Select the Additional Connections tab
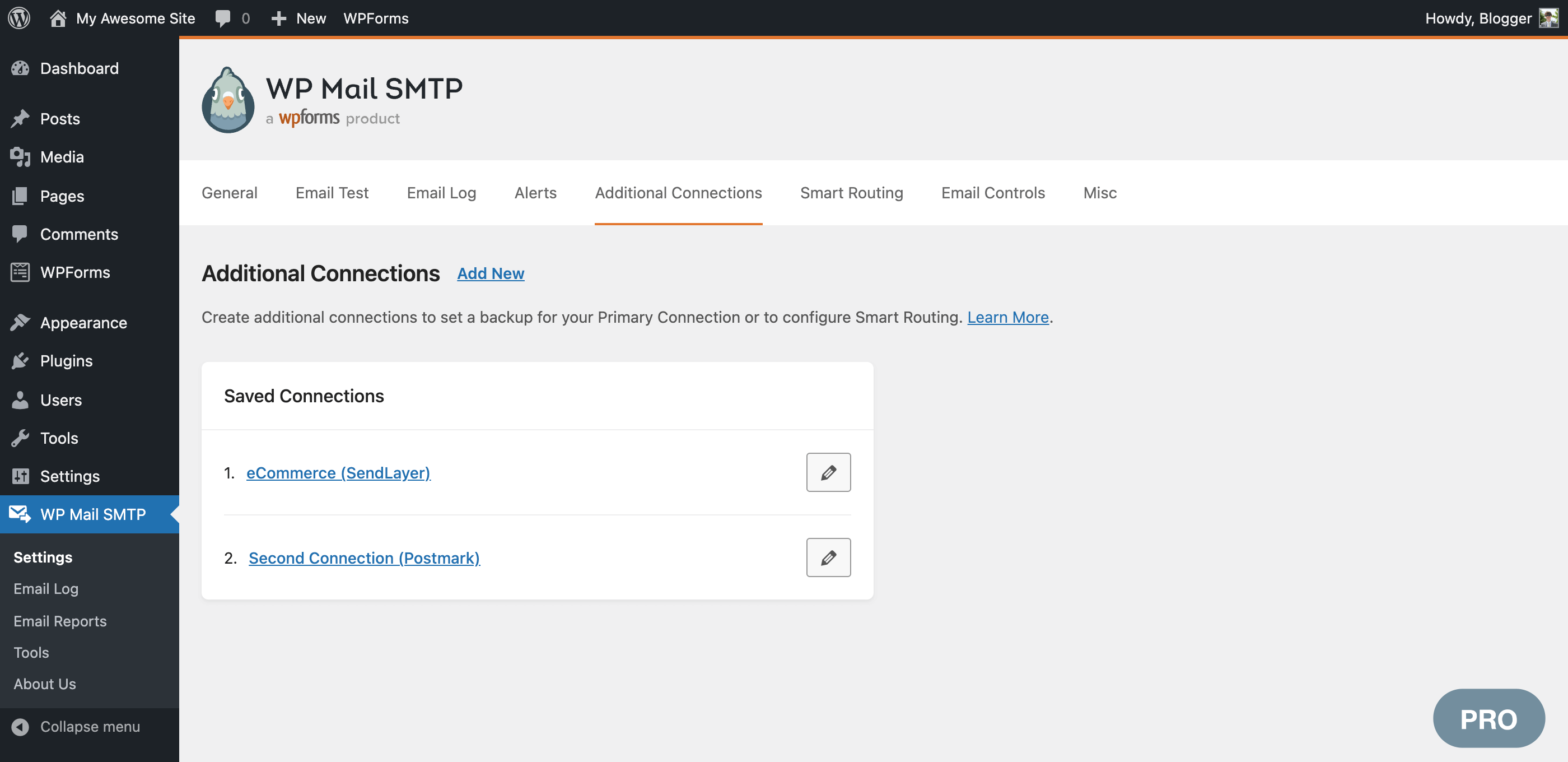 [x=678, y=192]
